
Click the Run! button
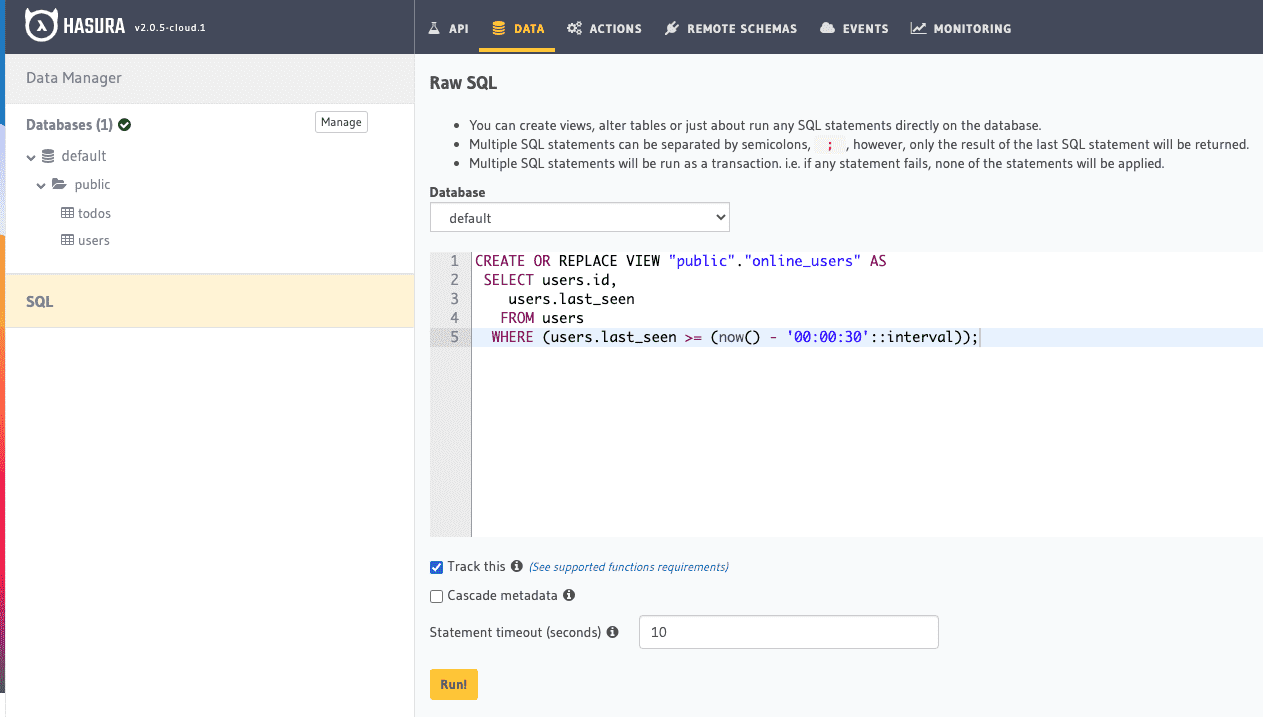click(x=454, y=684)
